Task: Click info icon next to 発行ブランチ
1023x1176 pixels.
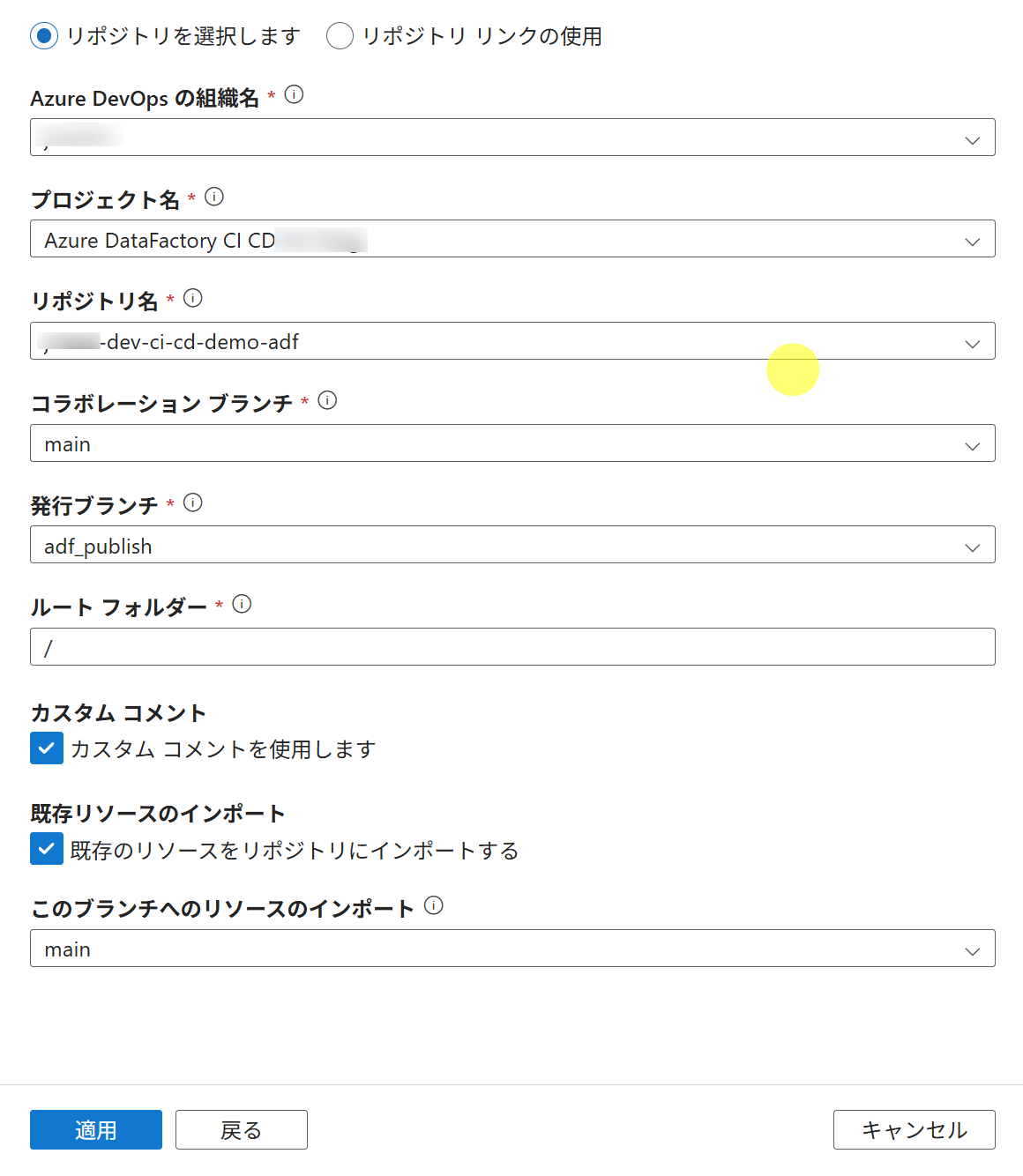Action: point(193,502)
